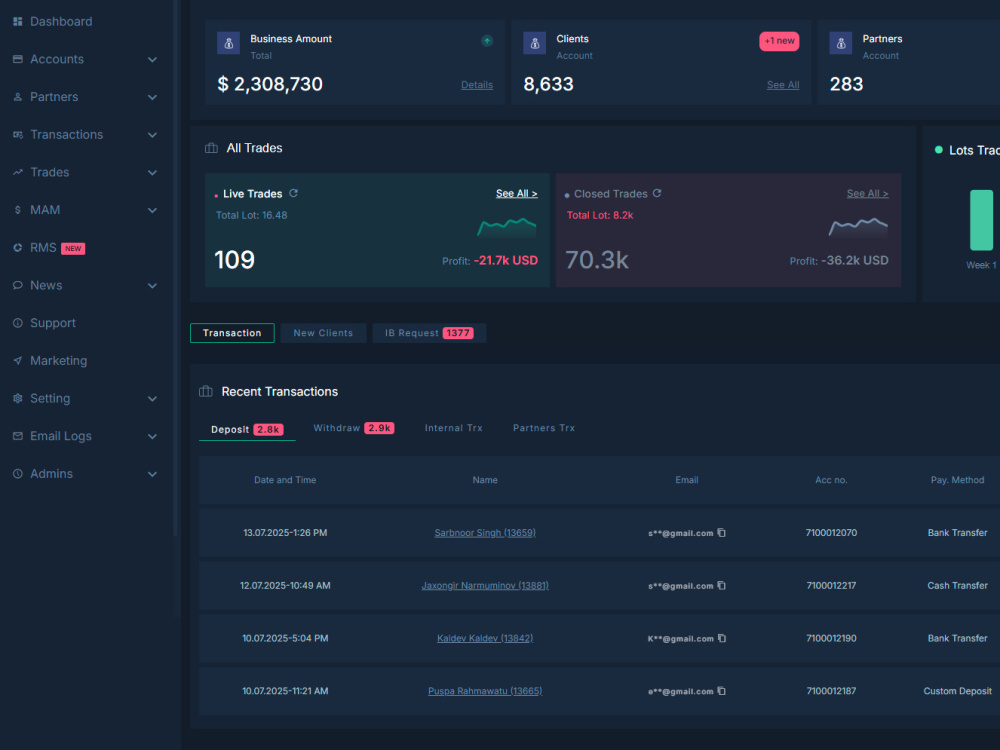Copy email for Puspa Rahmawatu row
This screenshot has height=750, width=1000.
pos(721,691)
